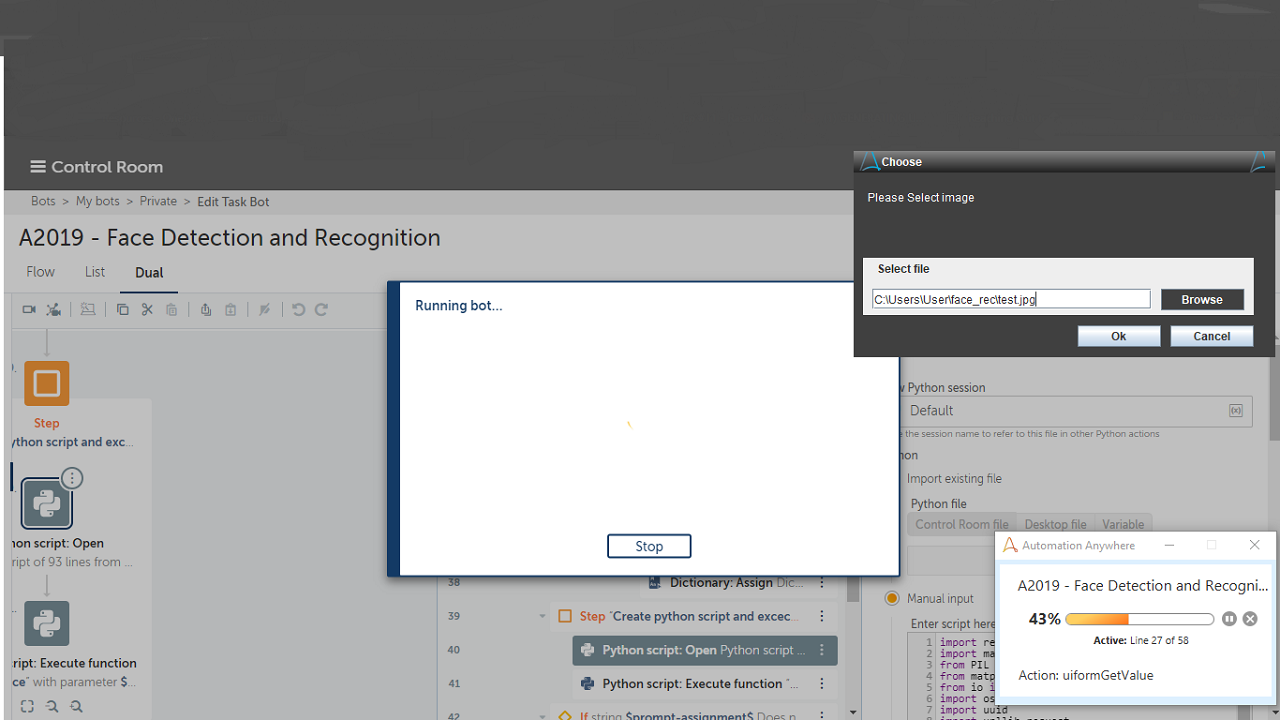Select the Dictionary: Assign row 38

[739, 582]
